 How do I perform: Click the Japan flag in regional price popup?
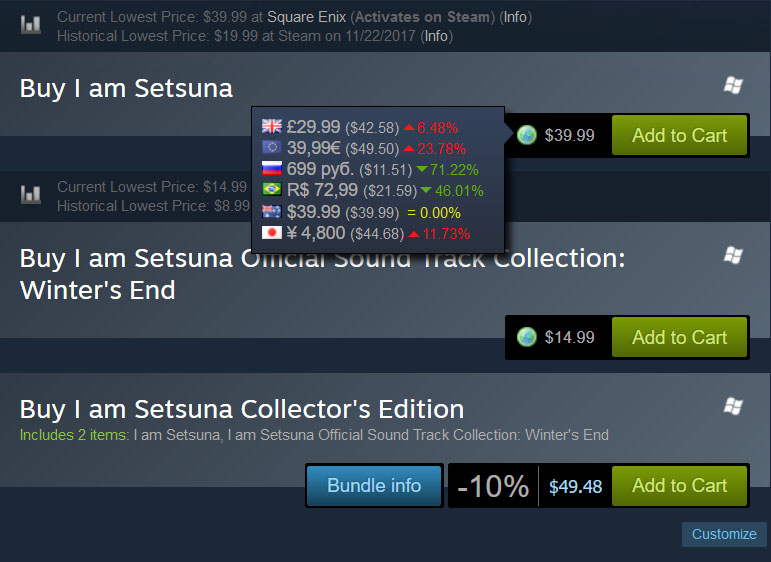pyautogui.click(x=271, y=232)
